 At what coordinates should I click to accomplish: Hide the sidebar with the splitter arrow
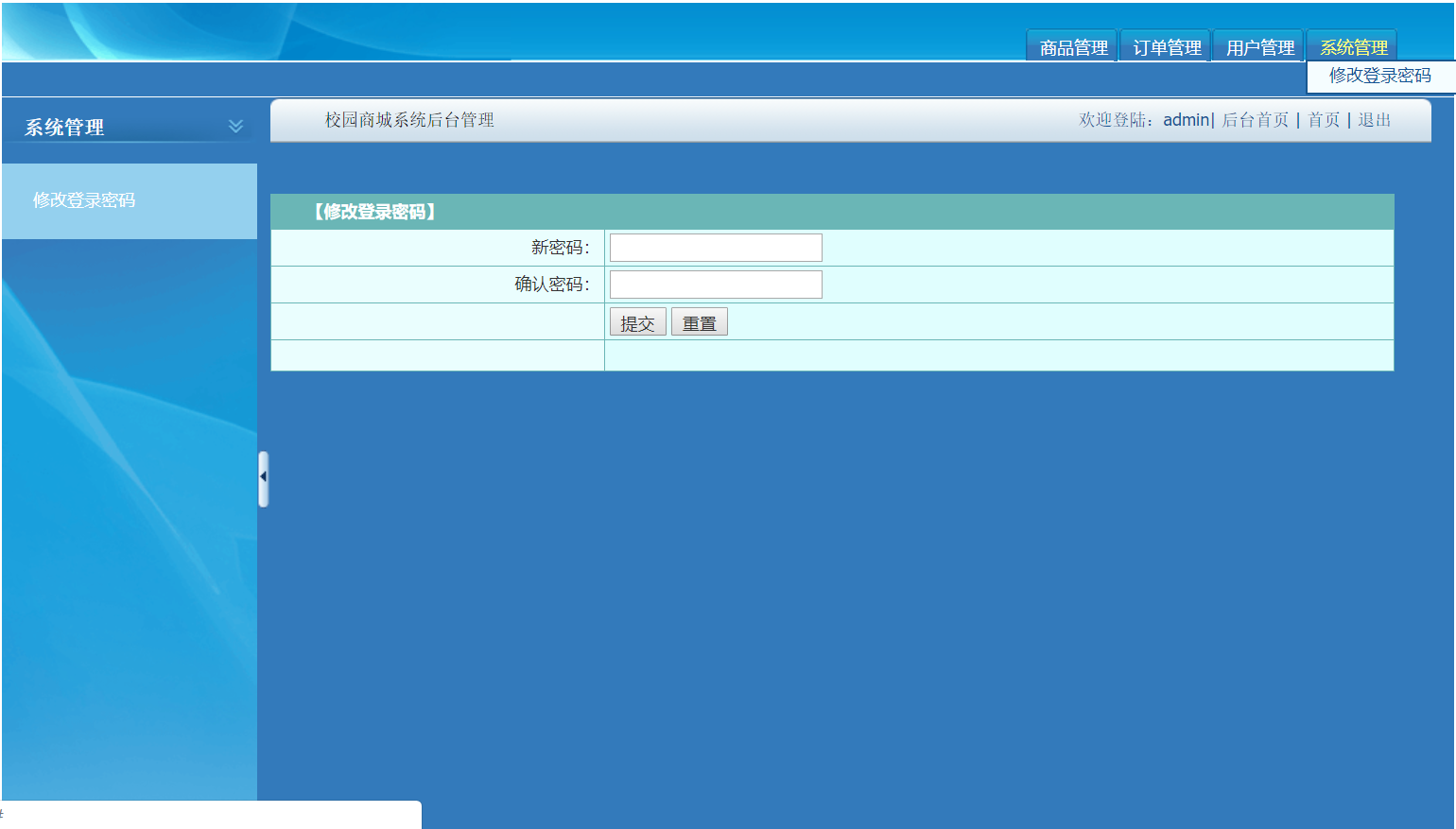264,478
